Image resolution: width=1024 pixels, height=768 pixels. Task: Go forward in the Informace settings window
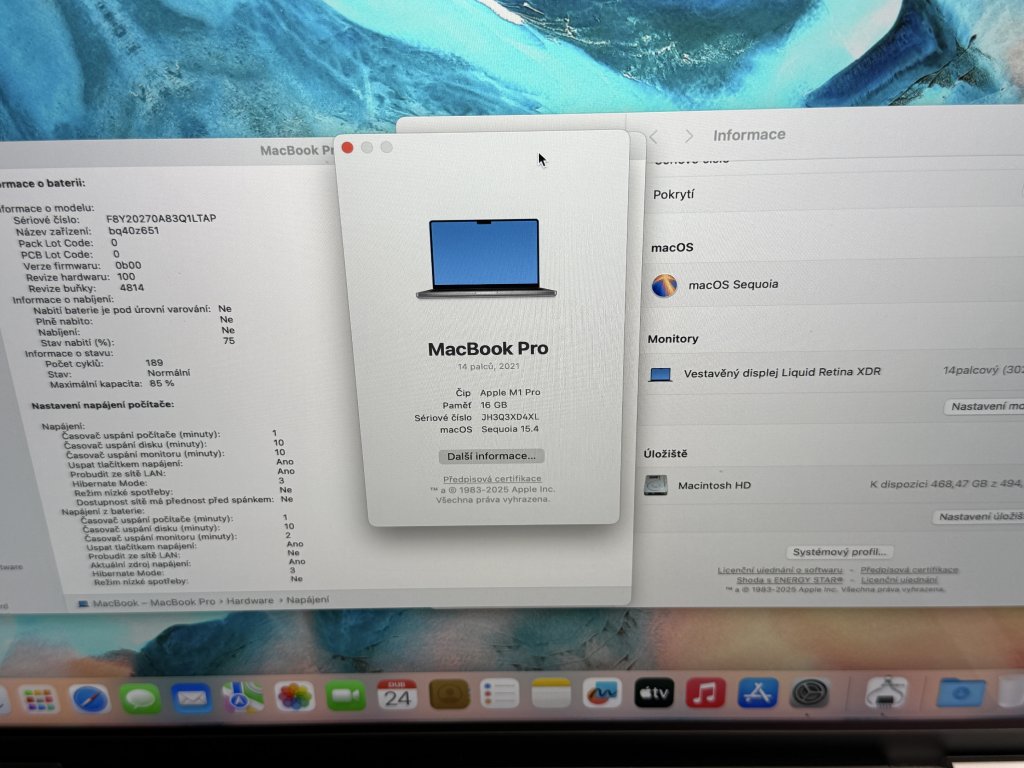pos(689,136)
